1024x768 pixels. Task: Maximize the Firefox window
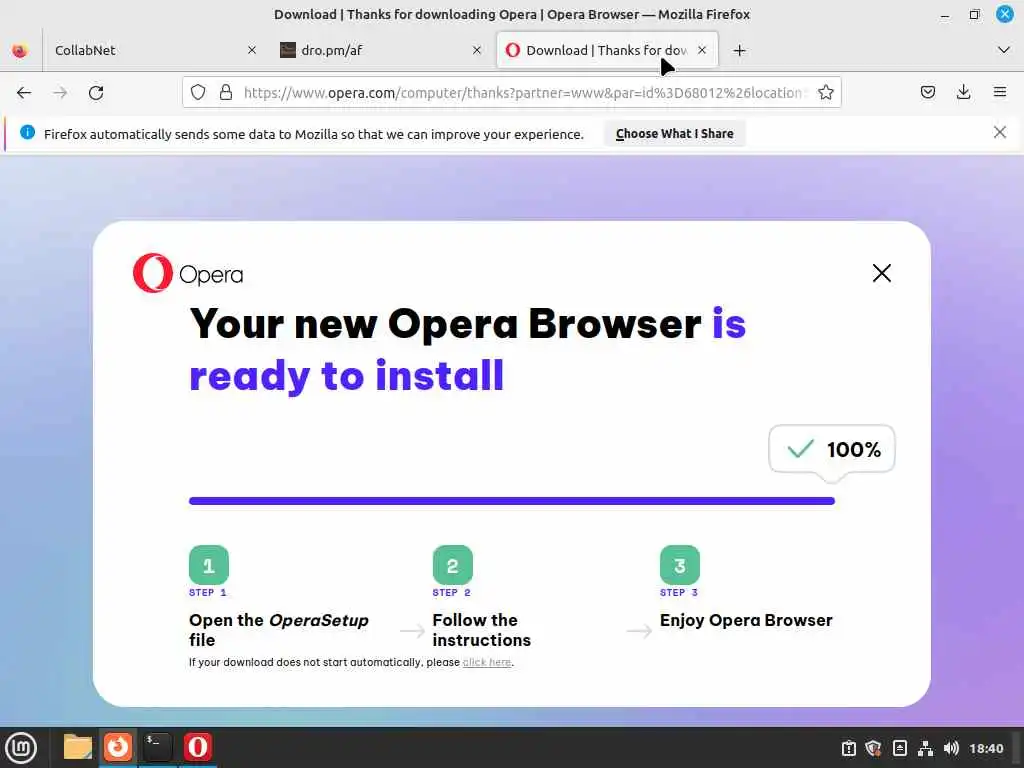coord(974,14)
